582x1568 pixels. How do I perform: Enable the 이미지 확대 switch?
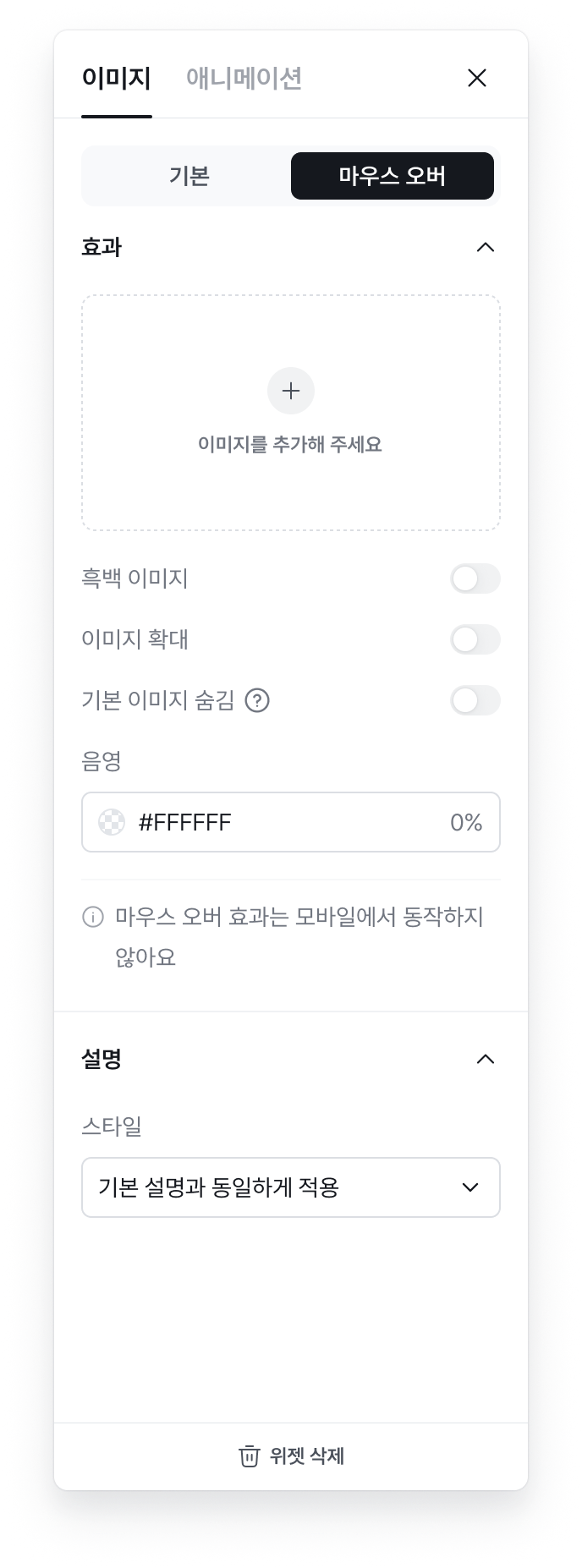[475, 639]
